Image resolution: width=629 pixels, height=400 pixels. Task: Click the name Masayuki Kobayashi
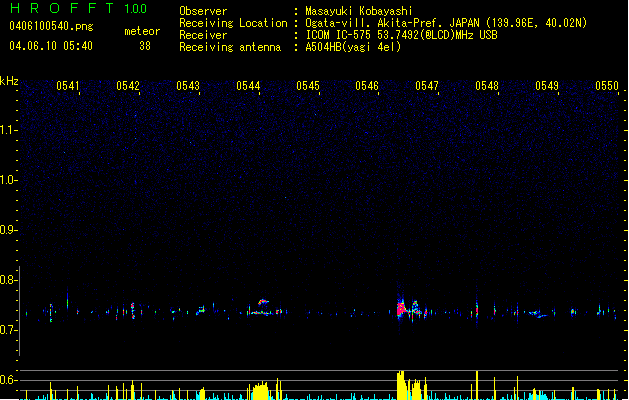359,11
